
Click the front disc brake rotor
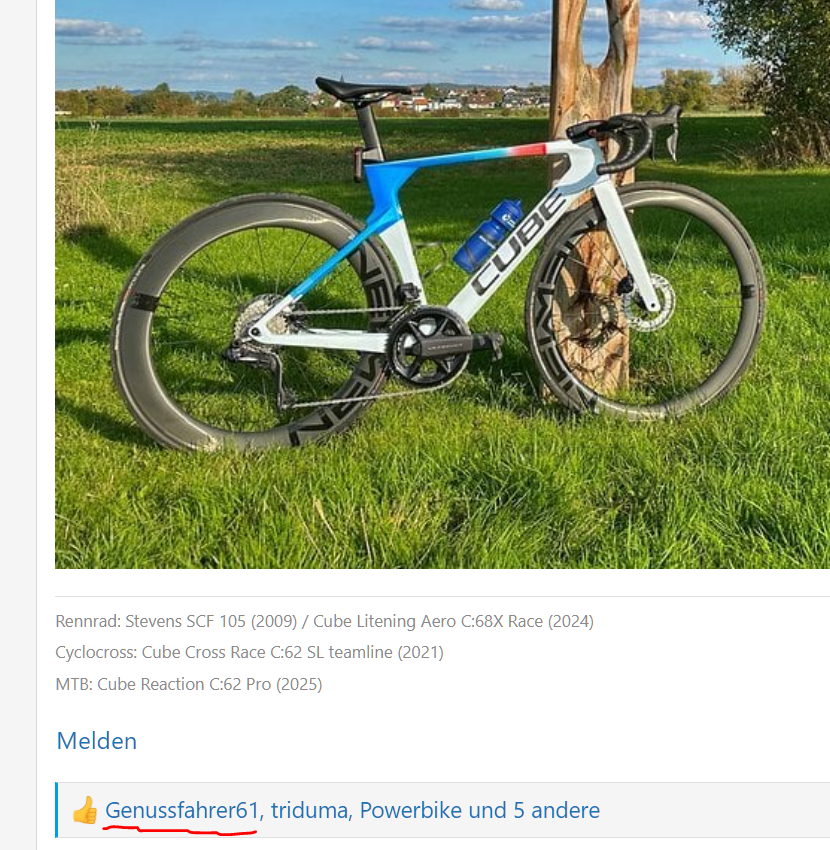(647, 302)
